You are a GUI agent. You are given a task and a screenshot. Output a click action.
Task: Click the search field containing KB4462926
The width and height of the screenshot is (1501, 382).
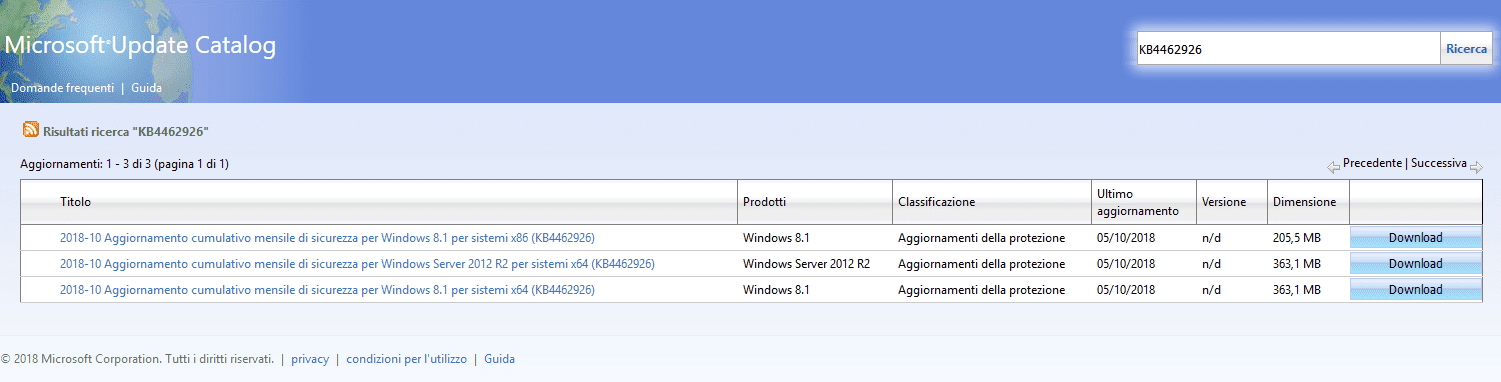point(1288,48)
